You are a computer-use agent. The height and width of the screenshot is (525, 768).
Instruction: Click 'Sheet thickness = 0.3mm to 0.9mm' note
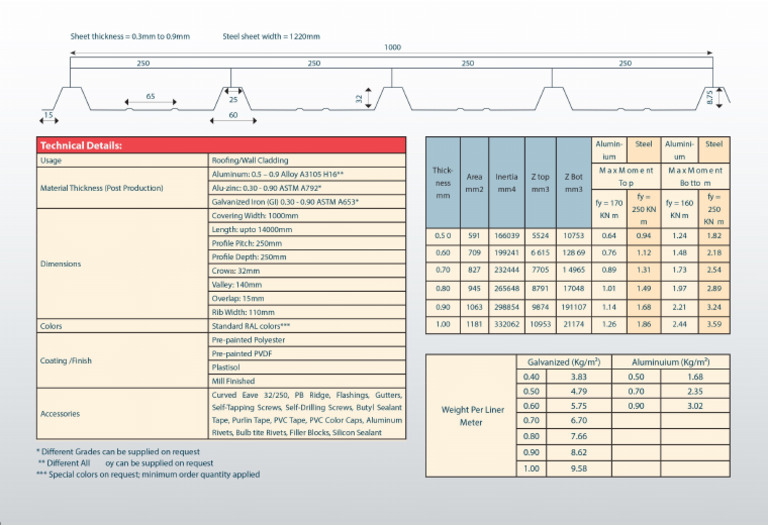130,36
